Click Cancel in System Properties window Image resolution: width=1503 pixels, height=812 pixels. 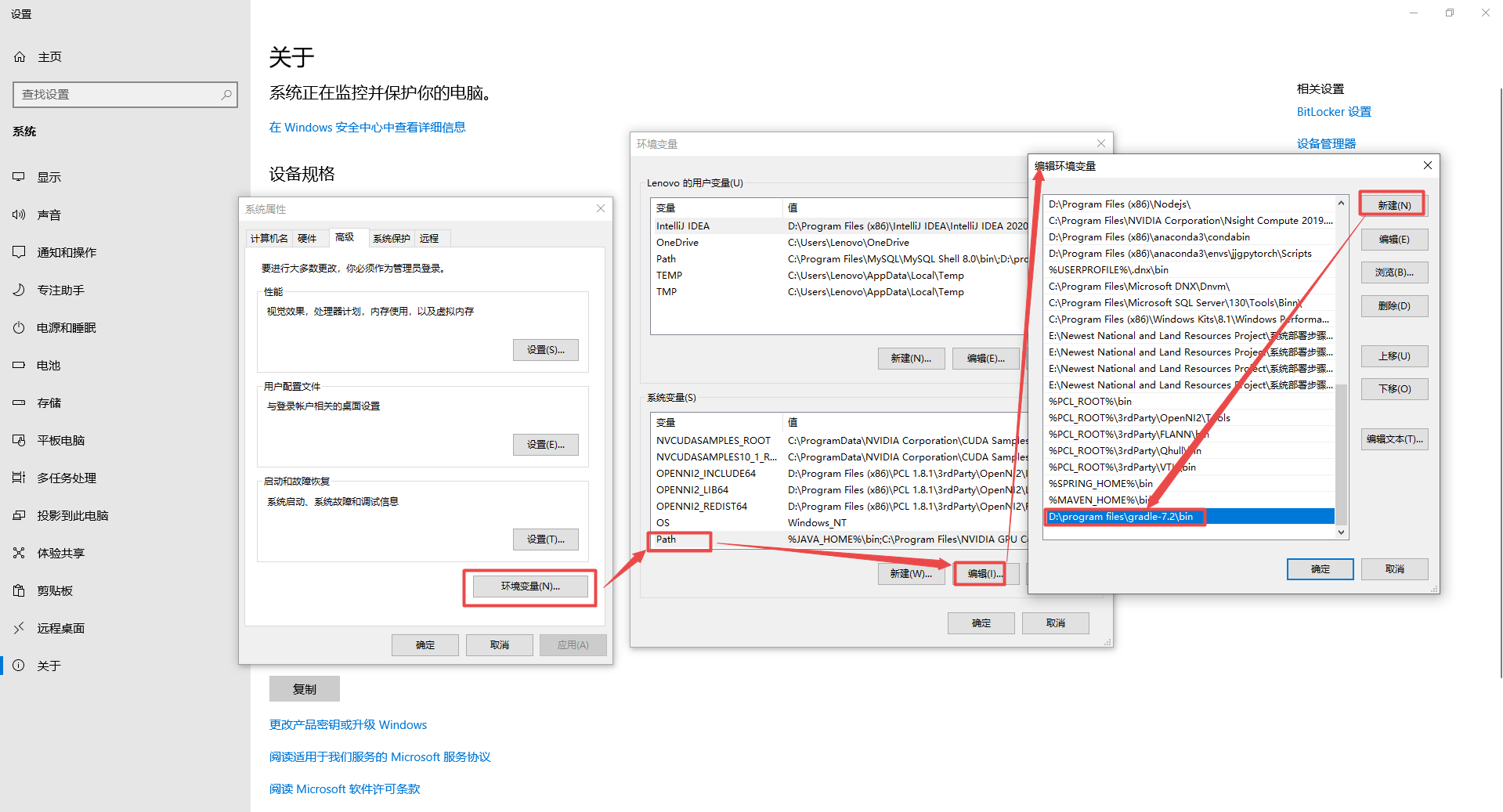click(x=500, y=645)
